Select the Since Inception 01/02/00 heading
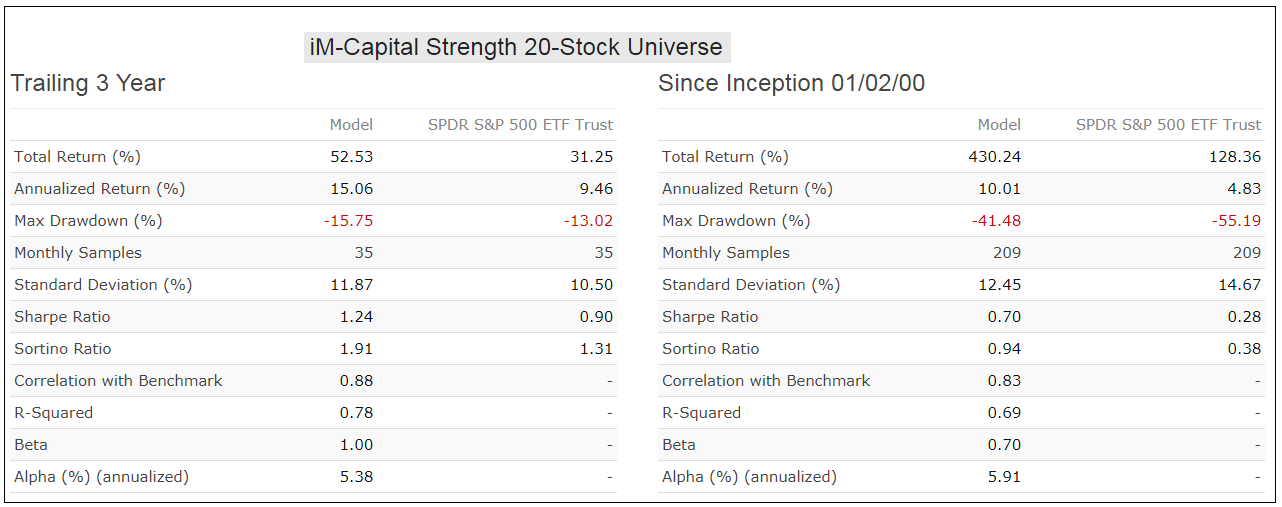 791,83
